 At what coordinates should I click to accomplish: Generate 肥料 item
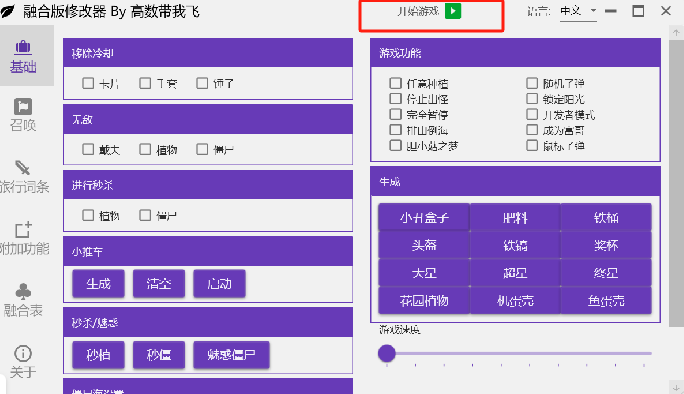515,217
